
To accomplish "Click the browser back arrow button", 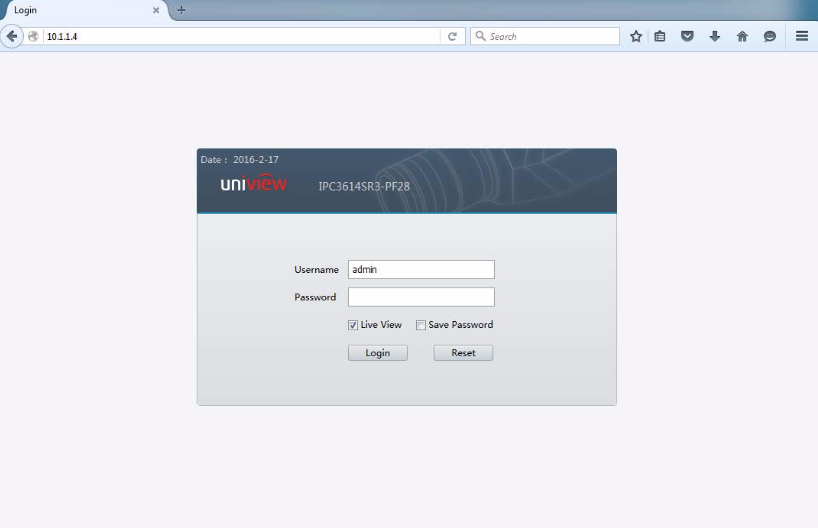I will (x=11, y=37).
